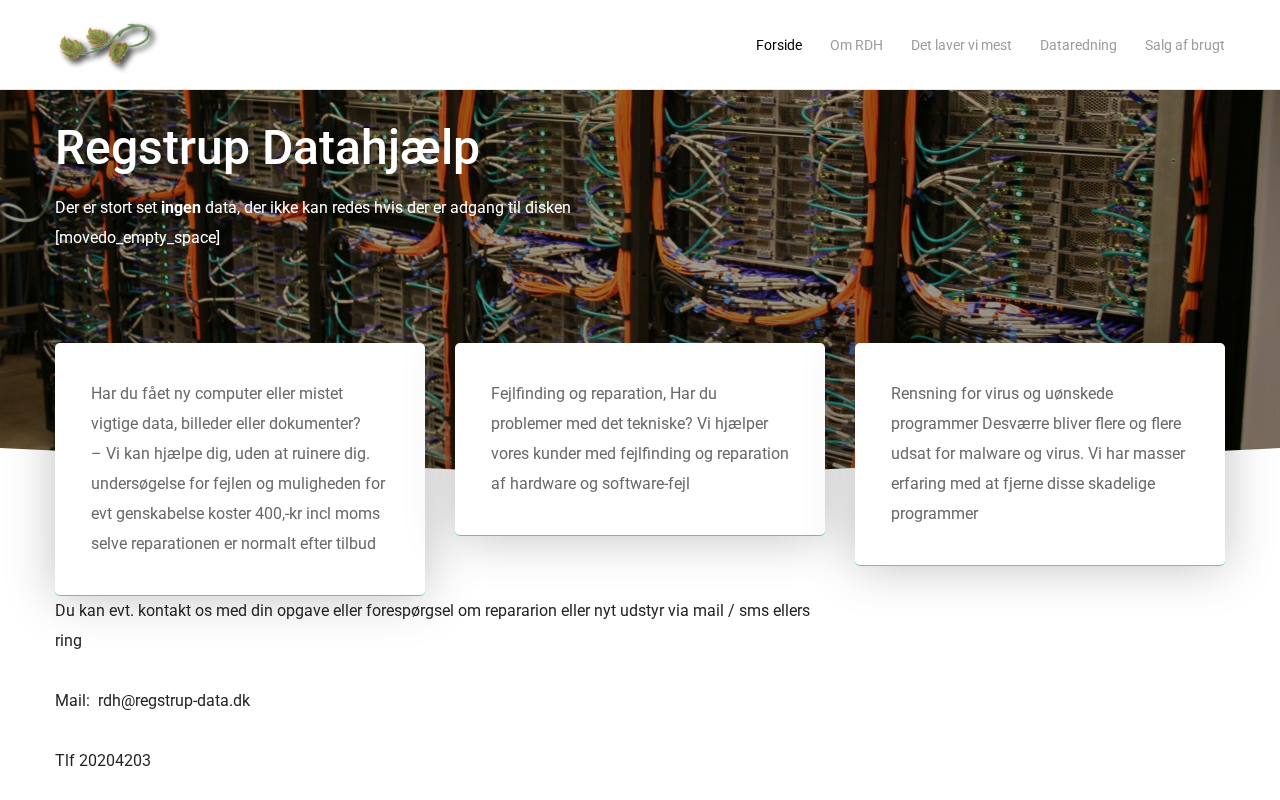Screen dimensions: 1280x800
Task: Click the bold word 'ingen' in the tagline
Action: [181, 208]
